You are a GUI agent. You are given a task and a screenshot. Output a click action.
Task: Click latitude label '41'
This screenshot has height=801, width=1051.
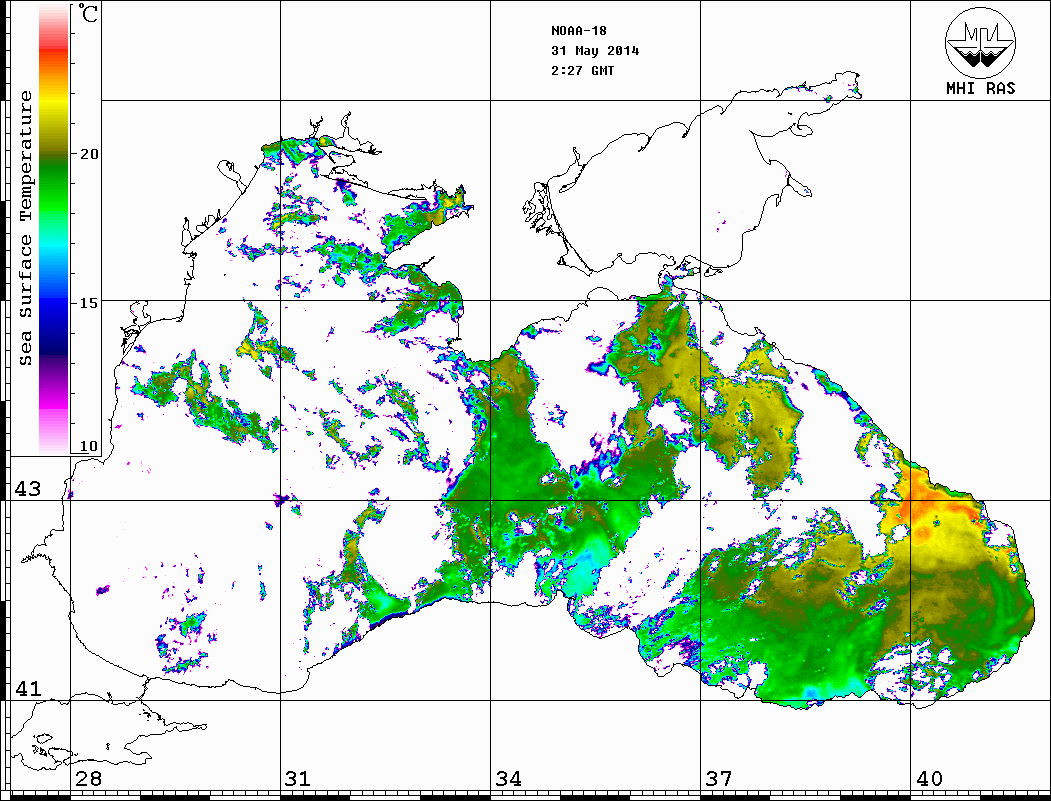coord(27,688)
